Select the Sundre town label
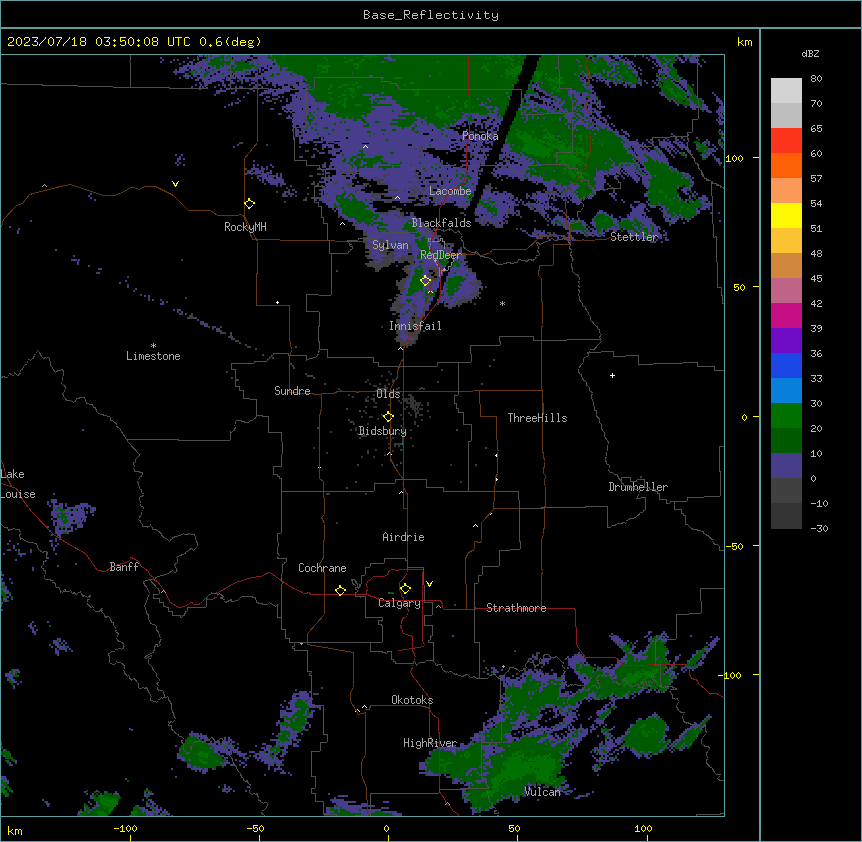Screen dimensions: 862x842 pos(292,391)
